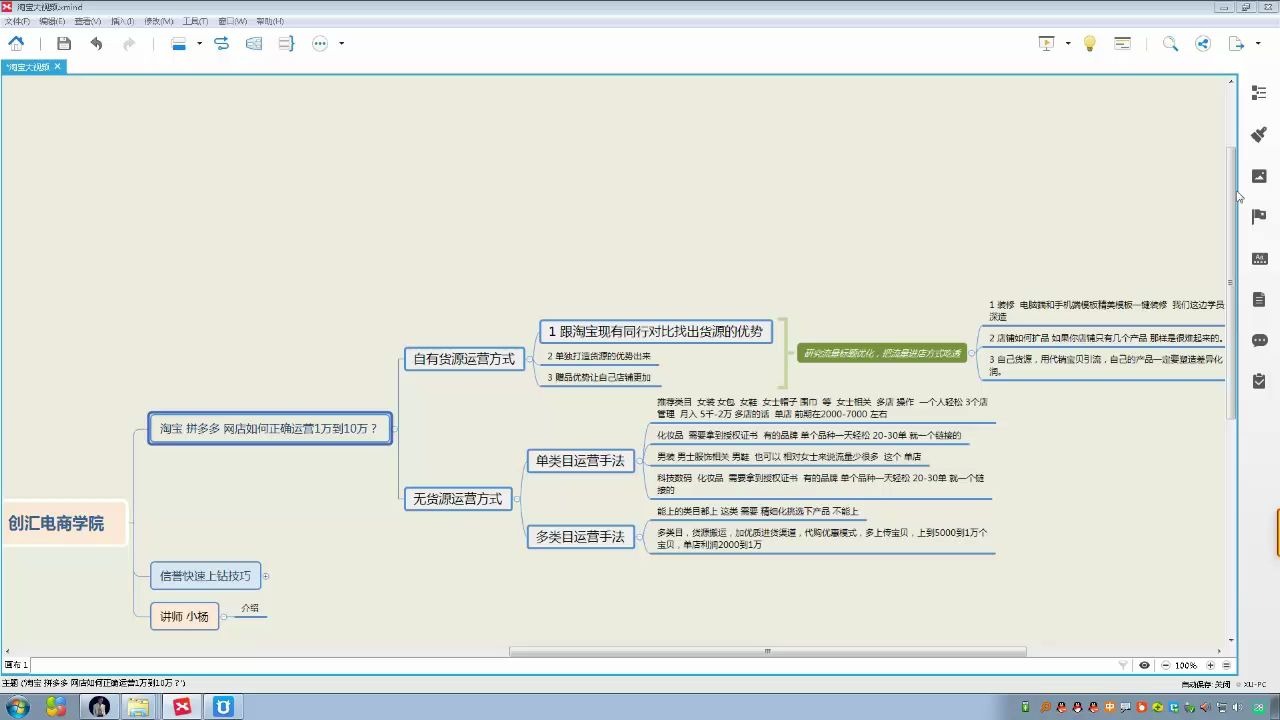1280x720 pixels.
Task: Open the 编辑(E) menu
Action: (52, 21)
